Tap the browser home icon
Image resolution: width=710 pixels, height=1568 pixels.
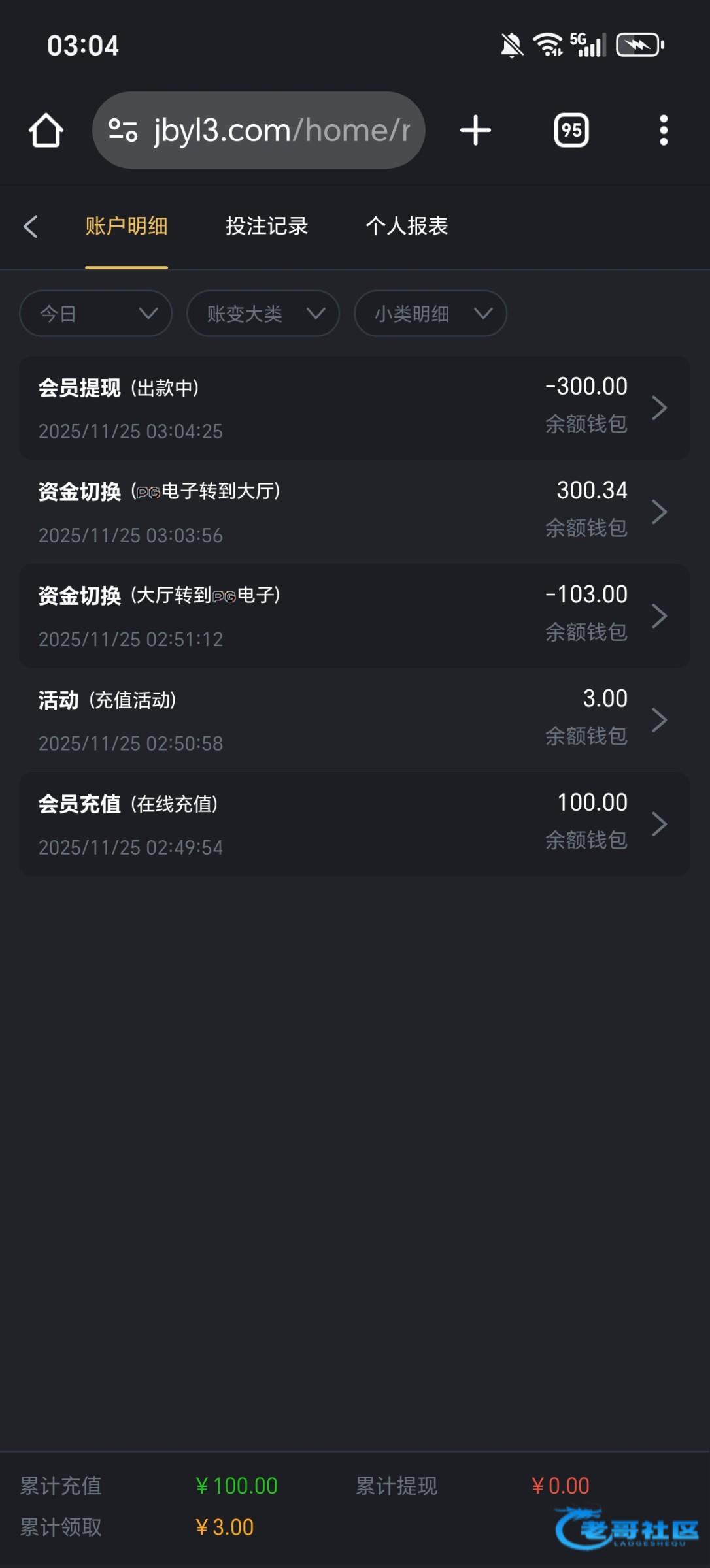pos(46,130)
